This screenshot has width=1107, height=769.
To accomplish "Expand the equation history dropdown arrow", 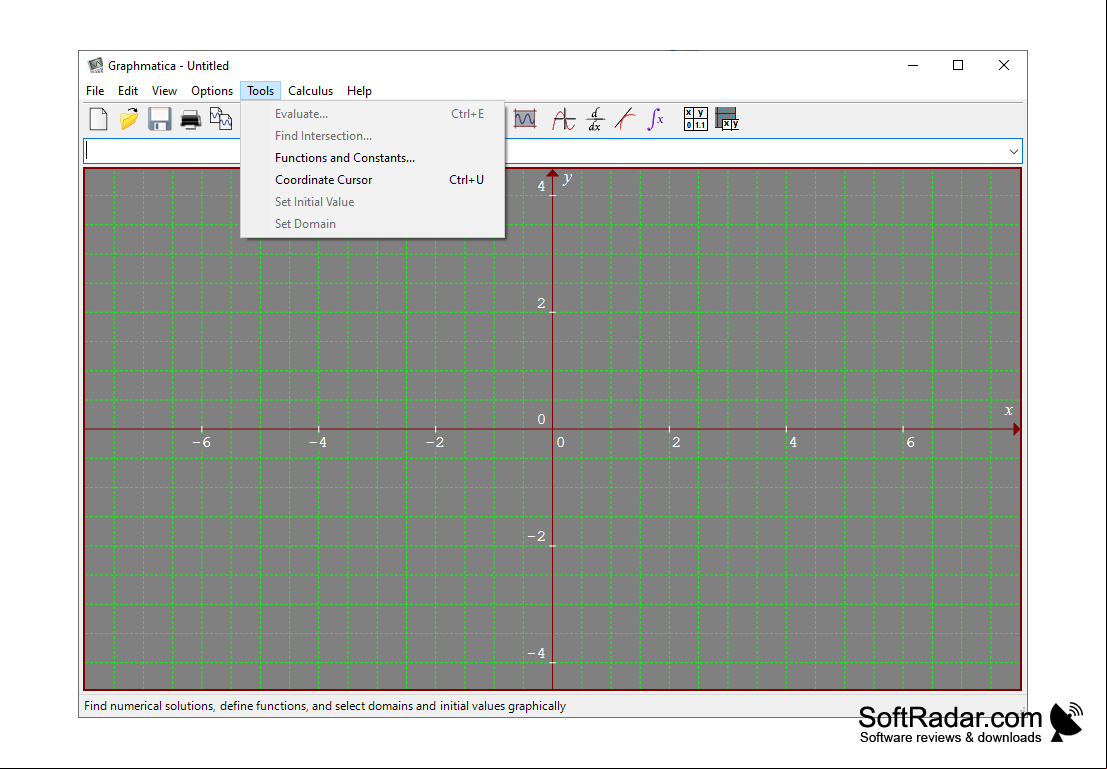I will click(x=1014, y=151).
